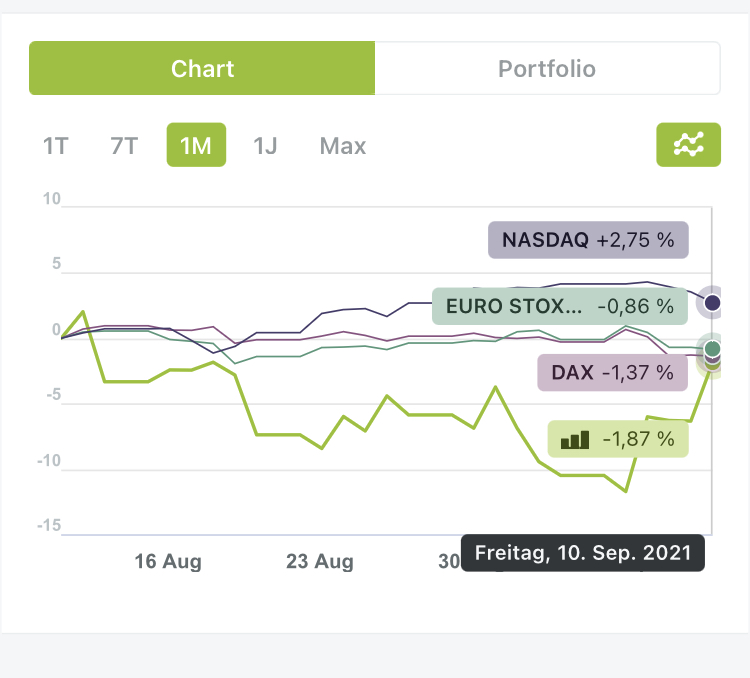Click the -15 y-axis label

(47, 527)
